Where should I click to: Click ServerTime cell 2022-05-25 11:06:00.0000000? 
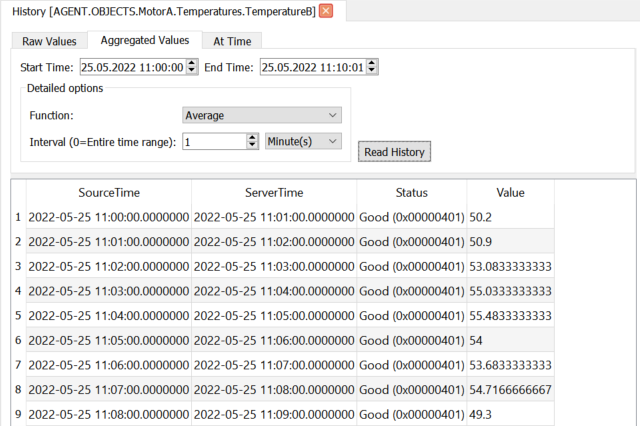click(x=274, y=340)
